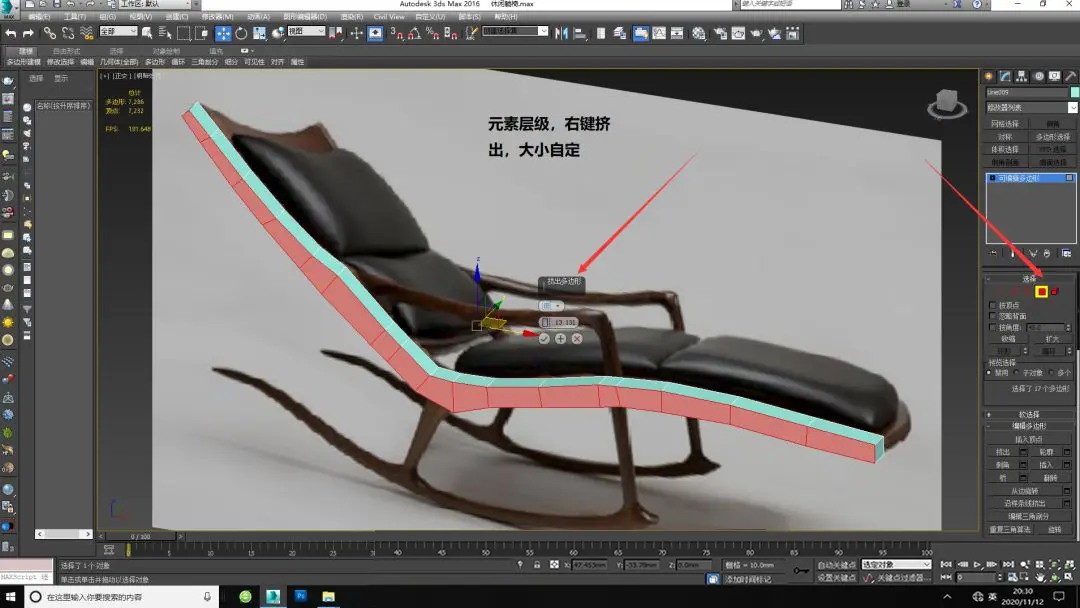The width and height of the screenshot is (1080, 608).
Task: Open the Civil View menu
Action: (389, 17)
